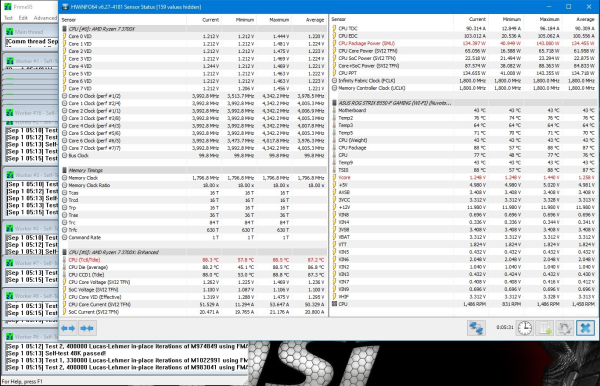
Task: Select the CPU Package temperature row
Action: pyautogui.click(x=463, y=148)
